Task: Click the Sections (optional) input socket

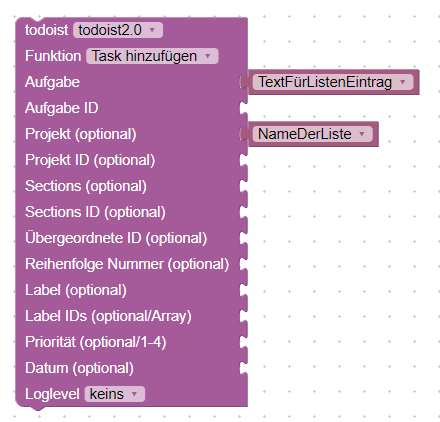Action: coord(244,186)
